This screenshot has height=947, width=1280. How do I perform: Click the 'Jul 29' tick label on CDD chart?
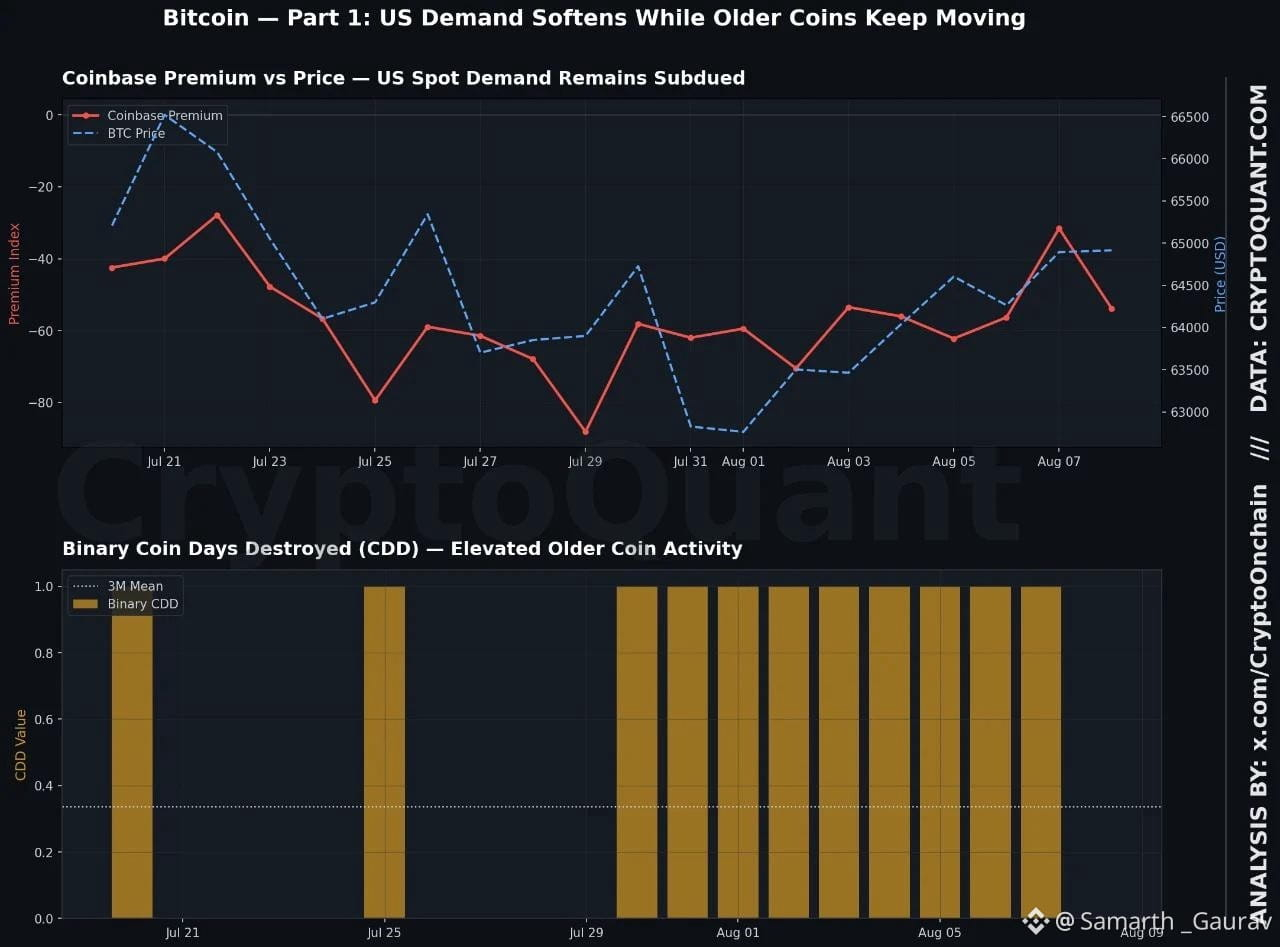[586, 933]
